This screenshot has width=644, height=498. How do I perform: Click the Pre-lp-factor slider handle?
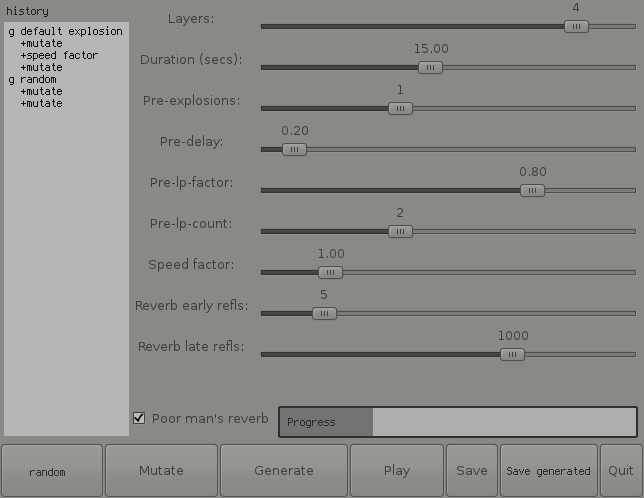tap(532, 190)
